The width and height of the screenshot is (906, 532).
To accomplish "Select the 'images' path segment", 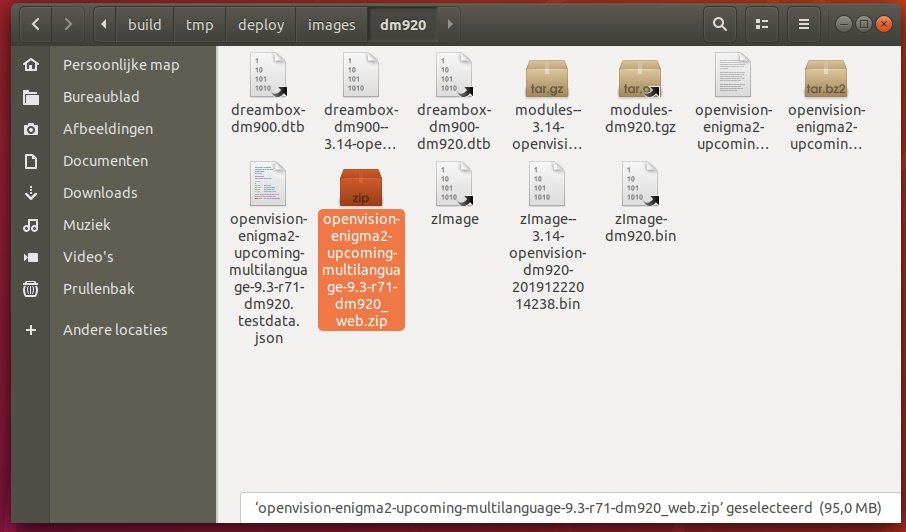I will (x=331, y=24).
